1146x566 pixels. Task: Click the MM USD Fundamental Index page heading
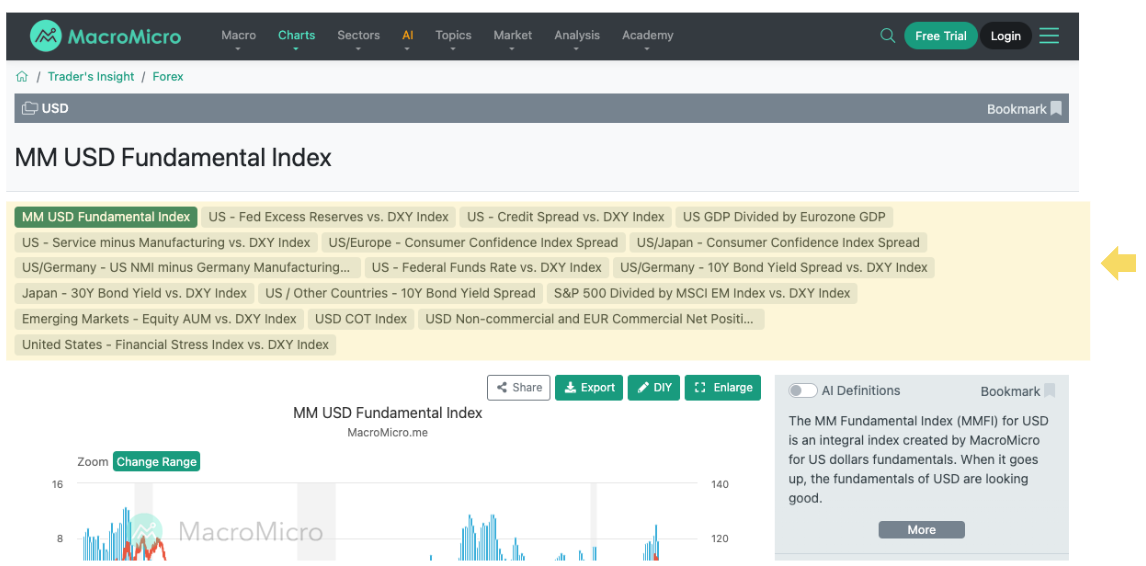coord(173,157)
